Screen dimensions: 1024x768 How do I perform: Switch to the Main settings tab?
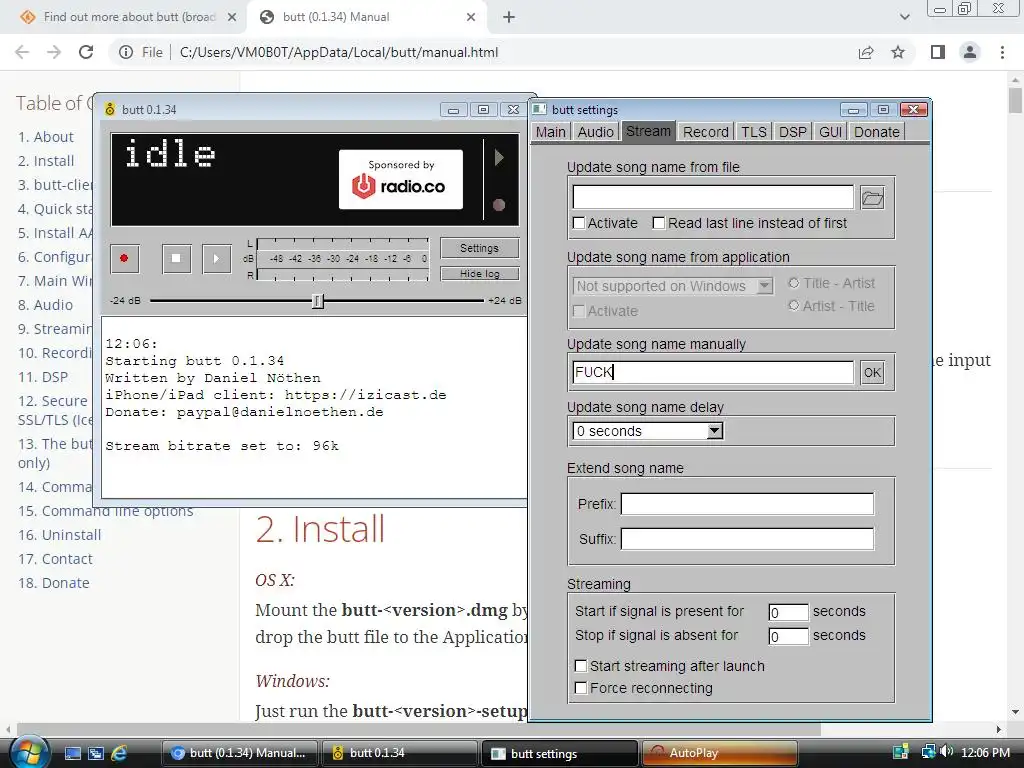[x=551, y=132]
